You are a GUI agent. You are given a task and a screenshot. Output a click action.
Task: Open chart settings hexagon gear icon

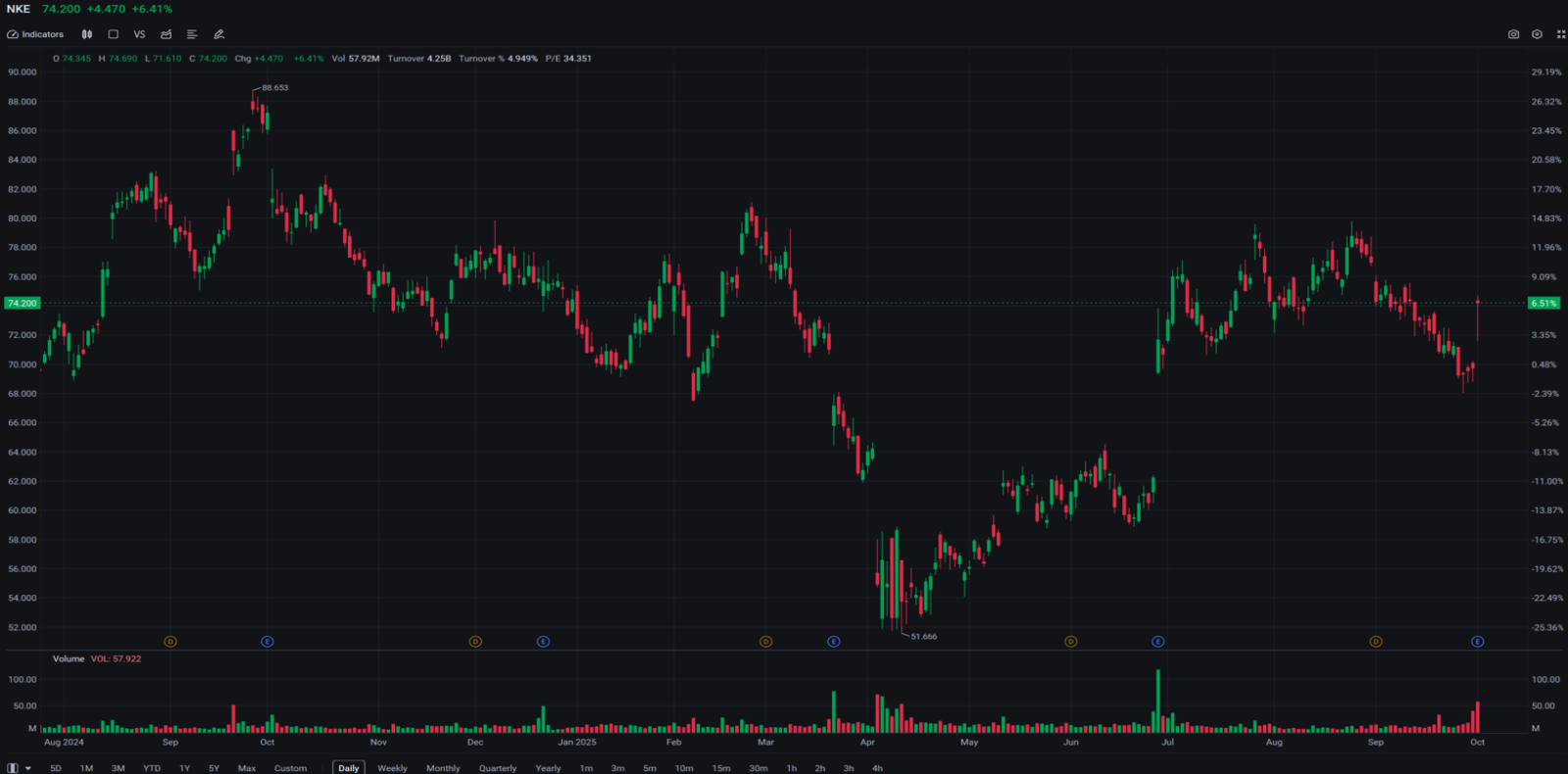click(1537, 34)
